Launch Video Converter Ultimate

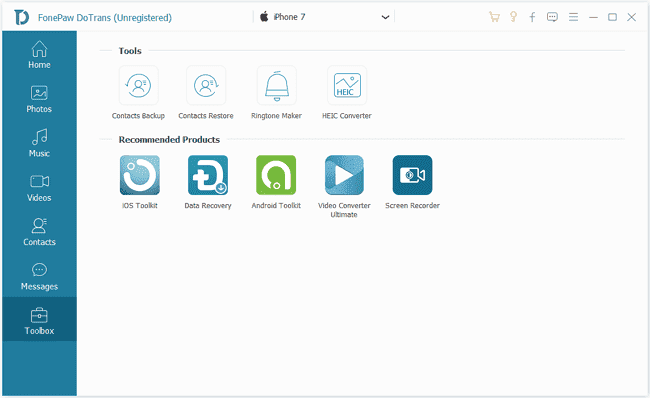344,175
